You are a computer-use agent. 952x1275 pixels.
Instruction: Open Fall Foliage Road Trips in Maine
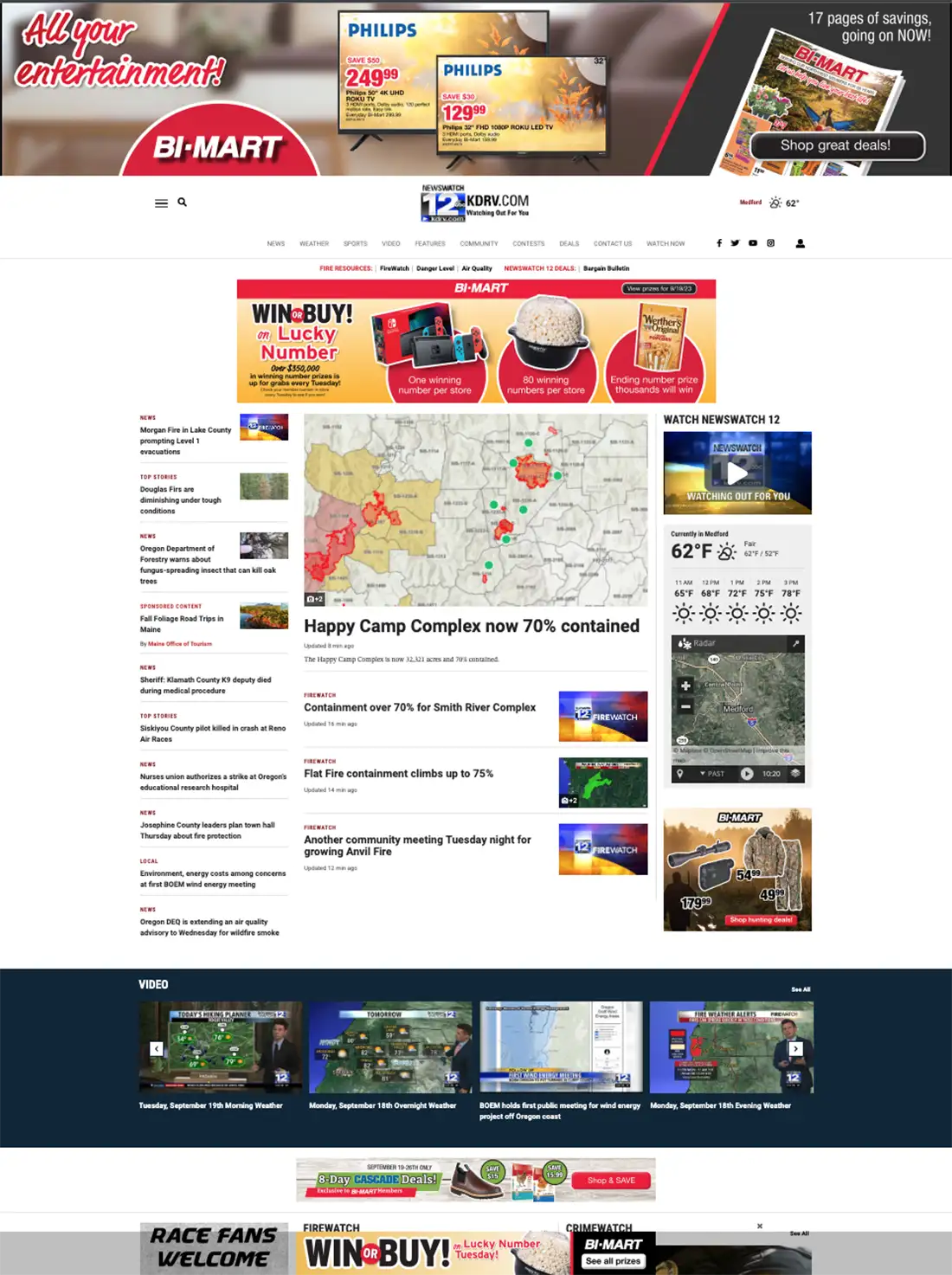(x=182, y=624)
